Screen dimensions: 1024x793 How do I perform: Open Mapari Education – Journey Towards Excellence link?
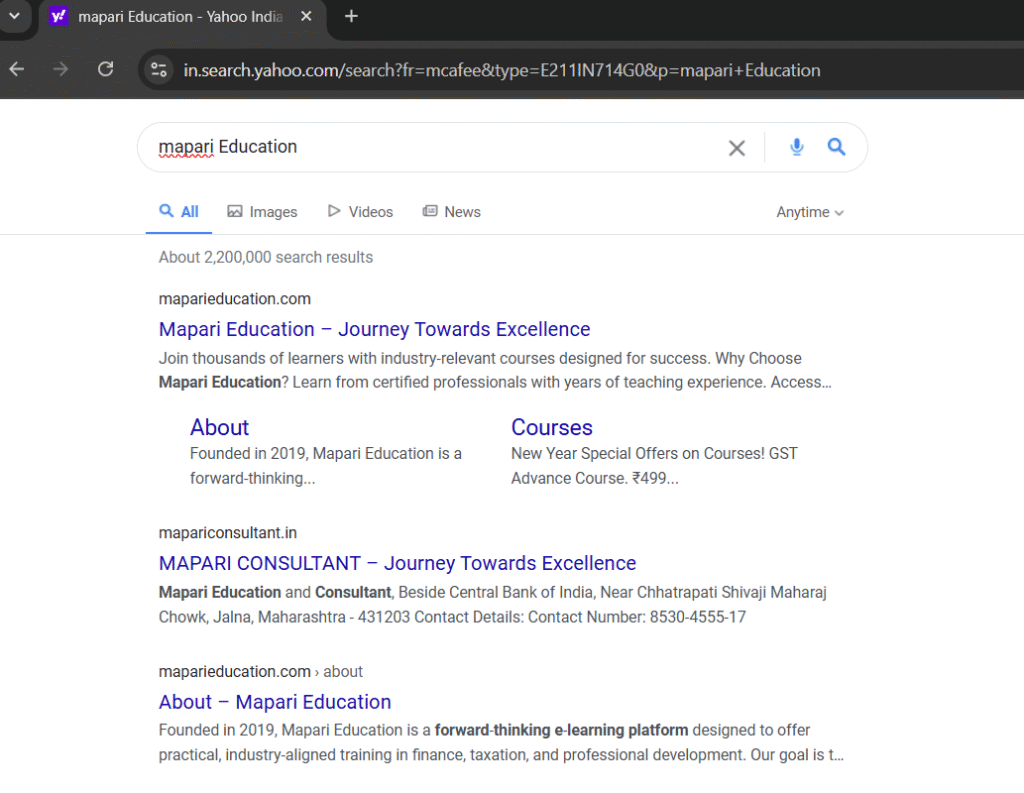click(x=374, y=329)
